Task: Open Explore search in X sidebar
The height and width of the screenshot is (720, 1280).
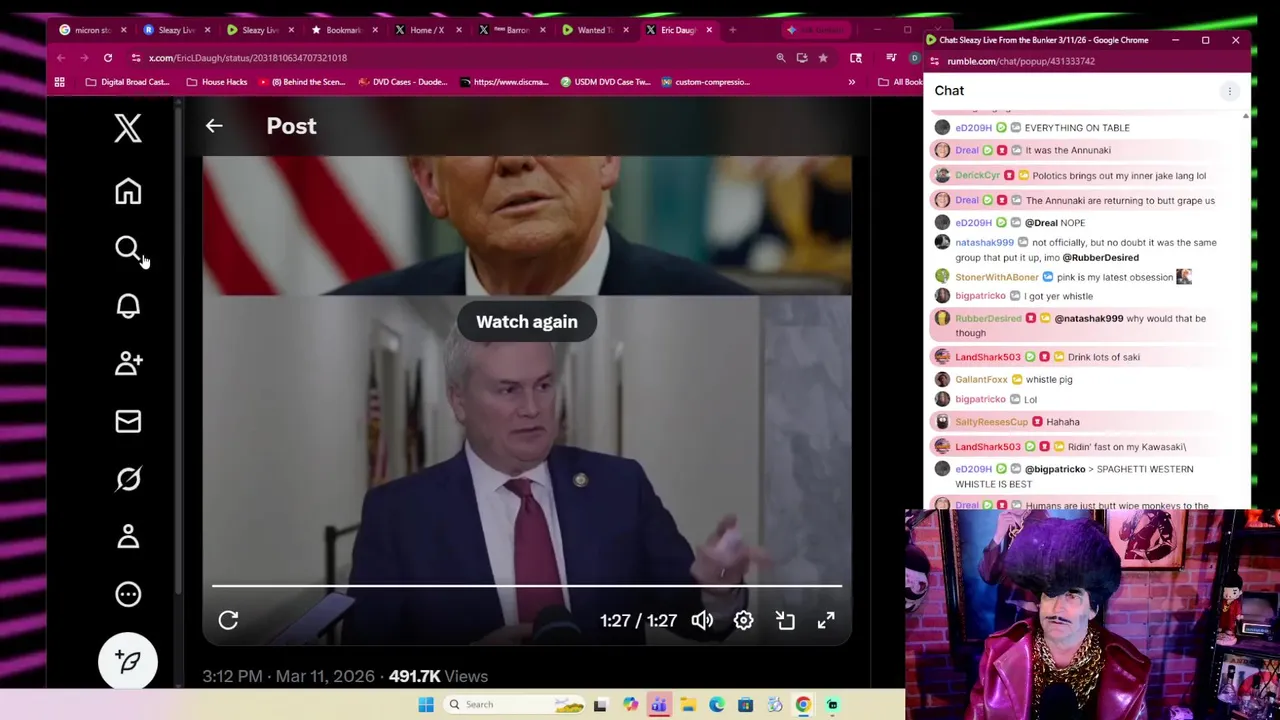Action: [128, 249]
